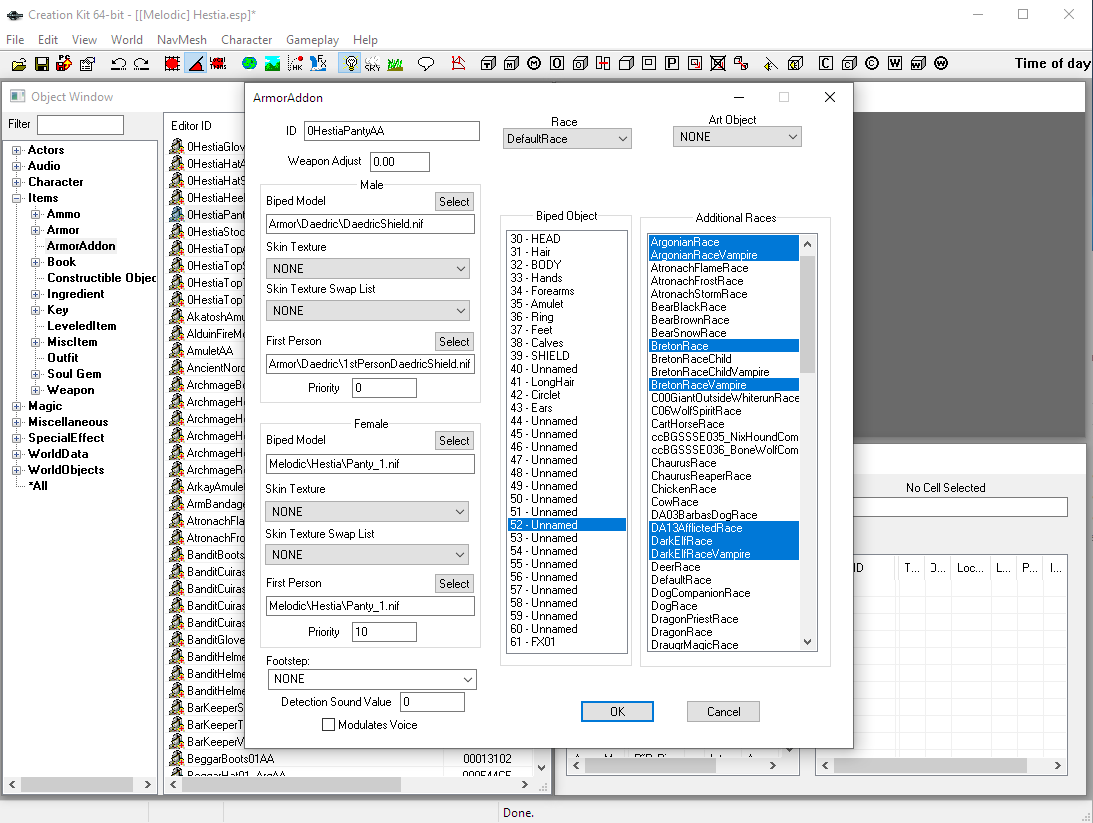Viewport: 1093px width, 823px height.
Task: Open the Footstep dropdown
Action: pos(371,679)
